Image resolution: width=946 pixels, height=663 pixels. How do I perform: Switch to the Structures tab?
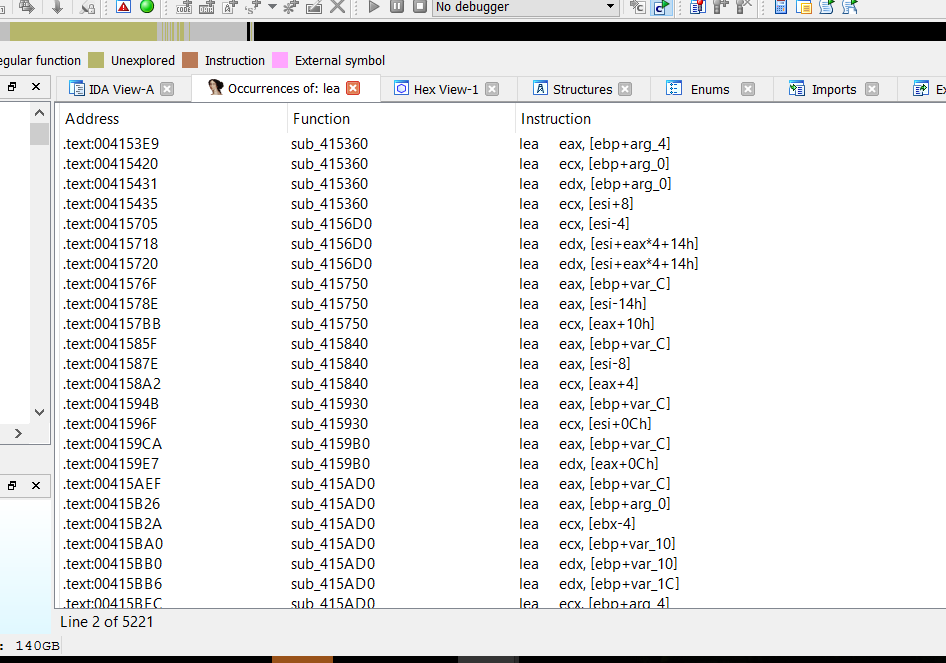point(581,89)
